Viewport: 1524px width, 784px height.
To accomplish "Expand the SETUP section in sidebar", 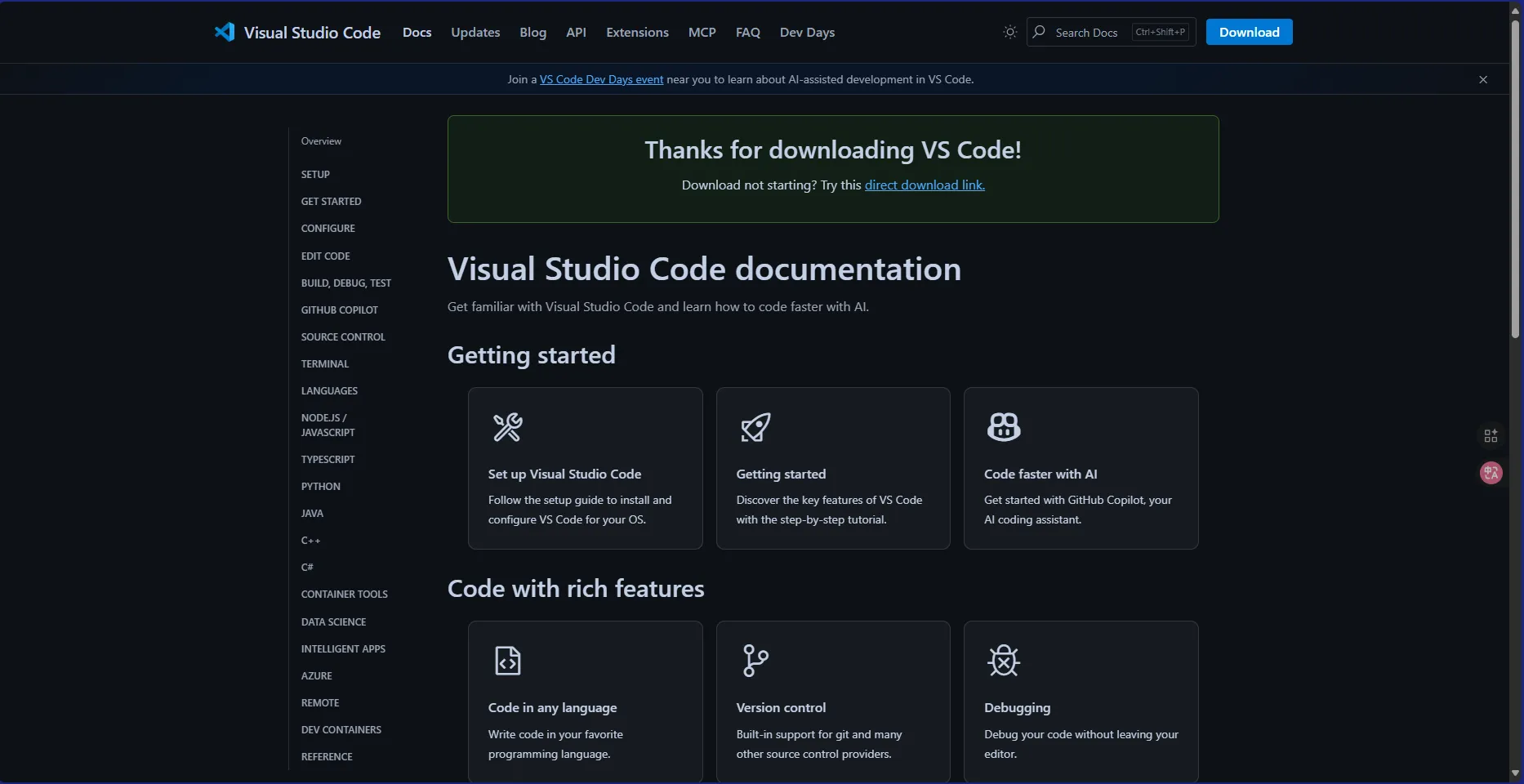I will [x=315, y=175].
